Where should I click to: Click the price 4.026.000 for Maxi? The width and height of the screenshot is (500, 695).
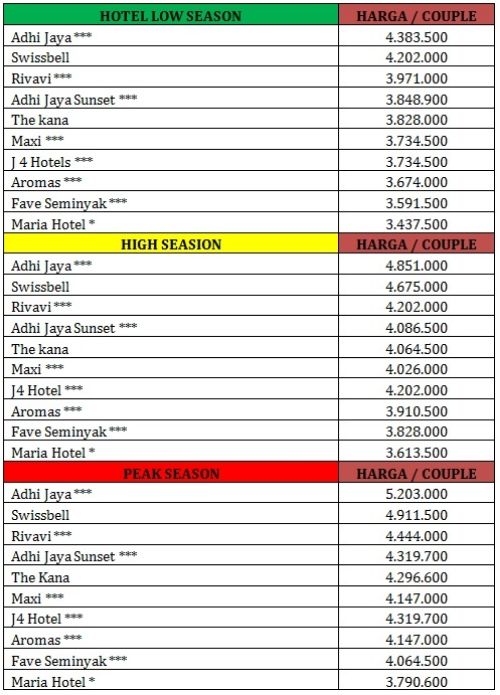(416, 369)
